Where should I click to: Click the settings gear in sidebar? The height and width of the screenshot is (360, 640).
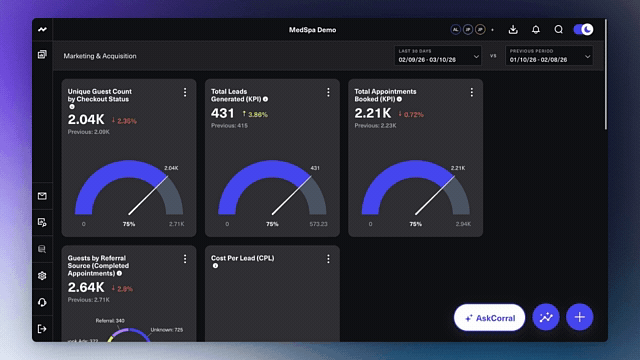pyautogui.click(x=42, y=276)
